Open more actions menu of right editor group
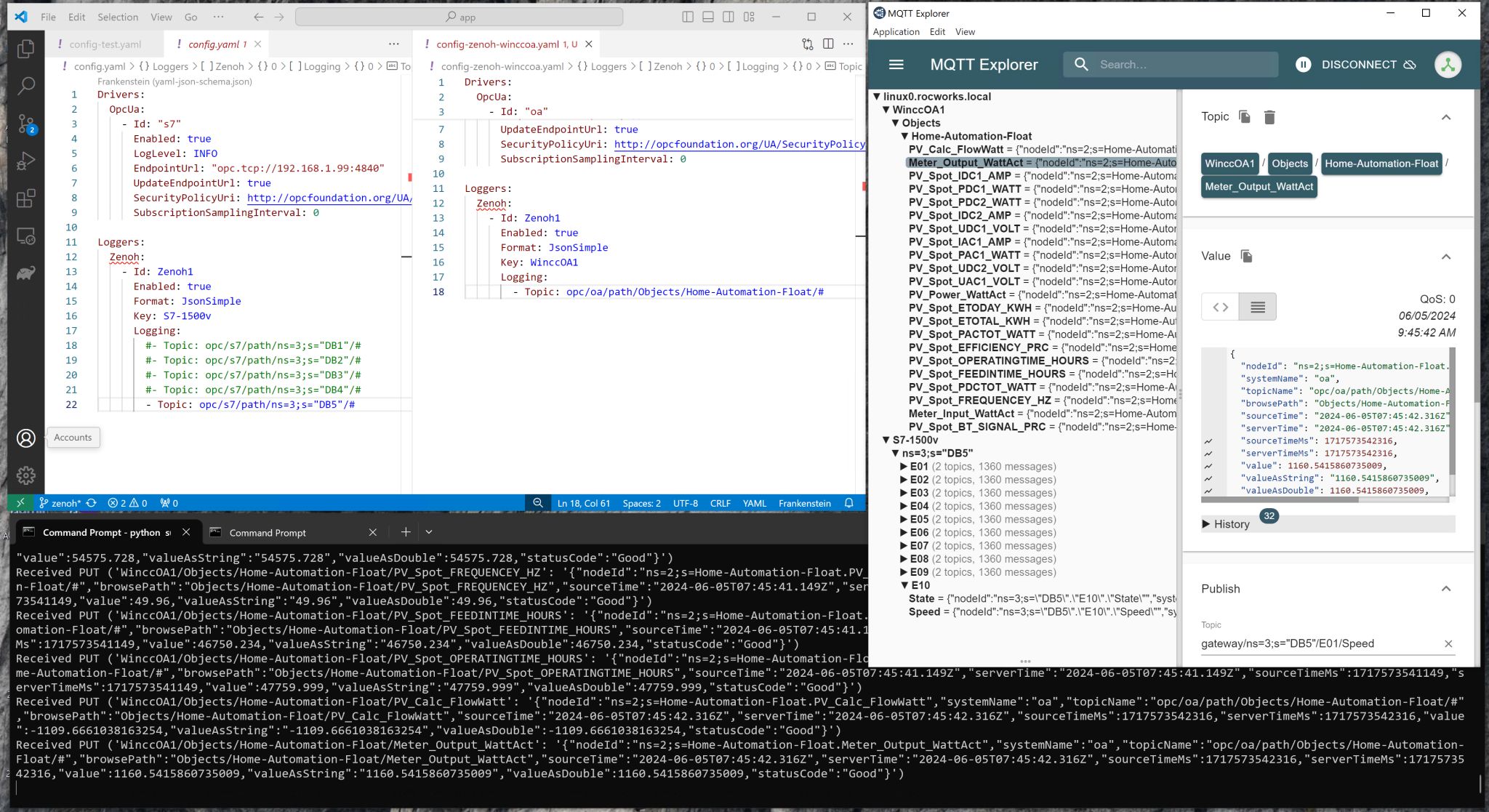Viewport: 1489px width, 812px height. point(848,44)
